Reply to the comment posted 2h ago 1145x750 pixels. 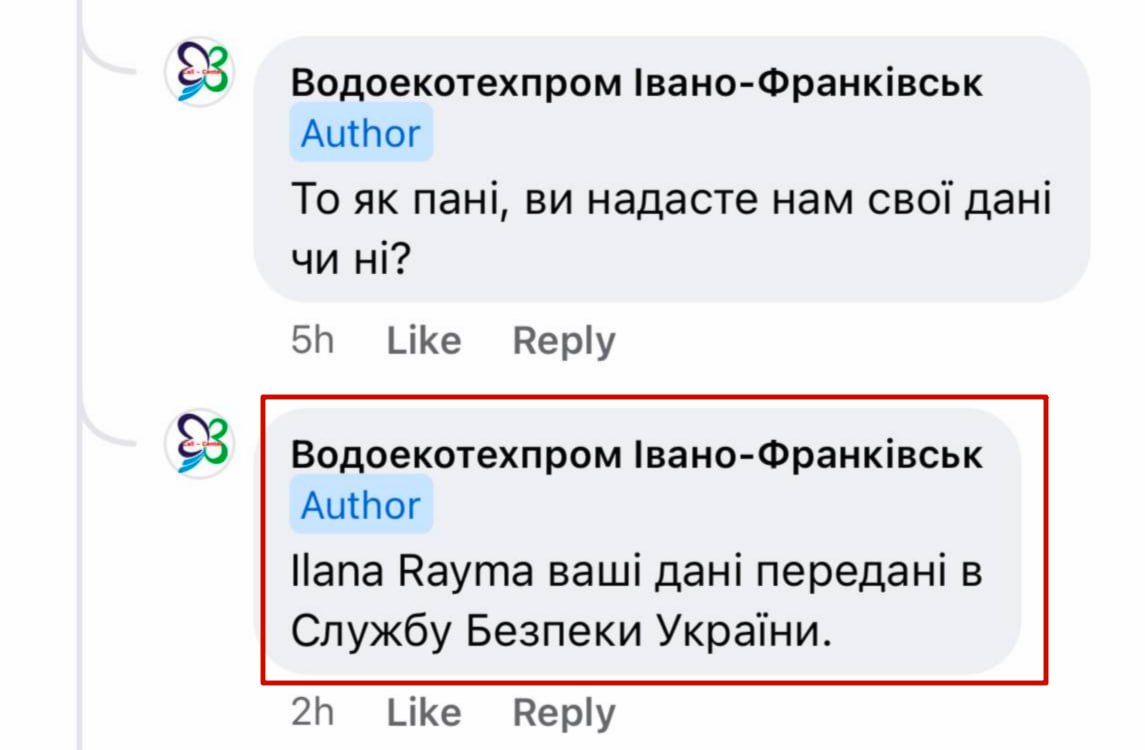point(564,712)
